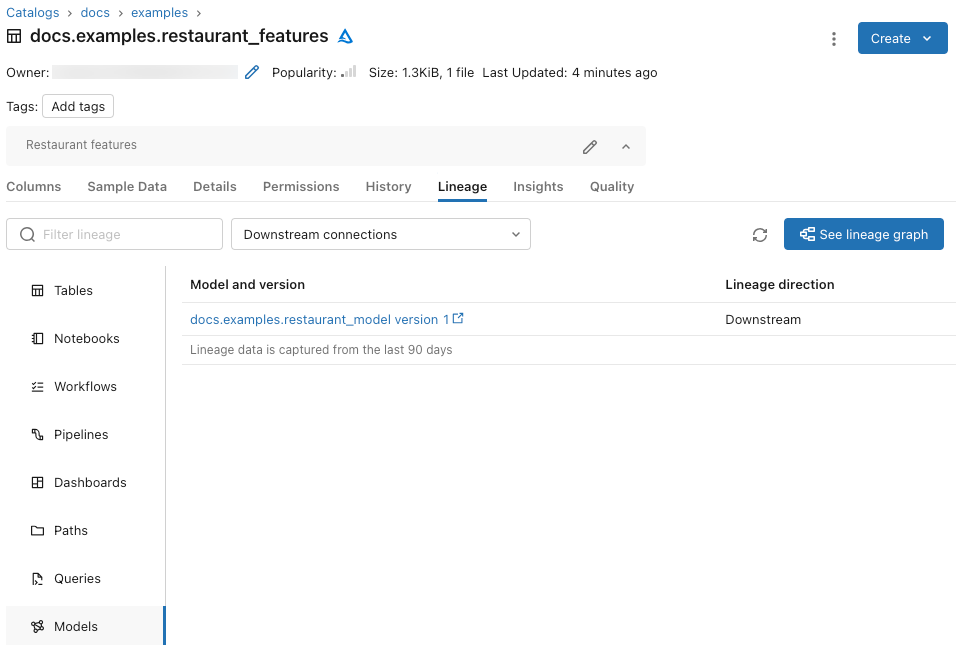
Task: Expand the Create button dropdown
Action: pos(927,37)
